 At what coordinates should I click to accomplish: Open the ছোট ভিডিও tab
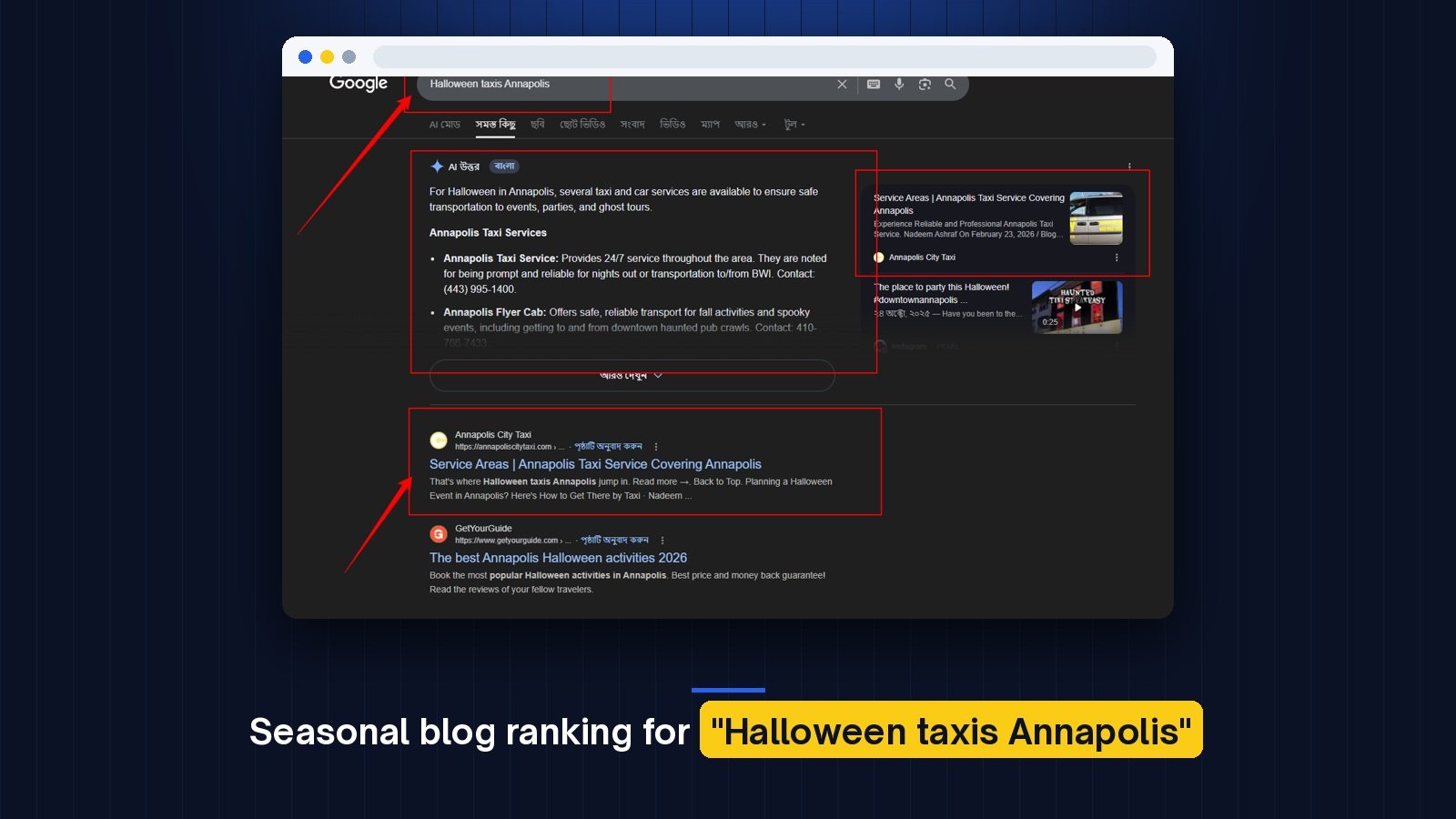click(x=582, y=125)
